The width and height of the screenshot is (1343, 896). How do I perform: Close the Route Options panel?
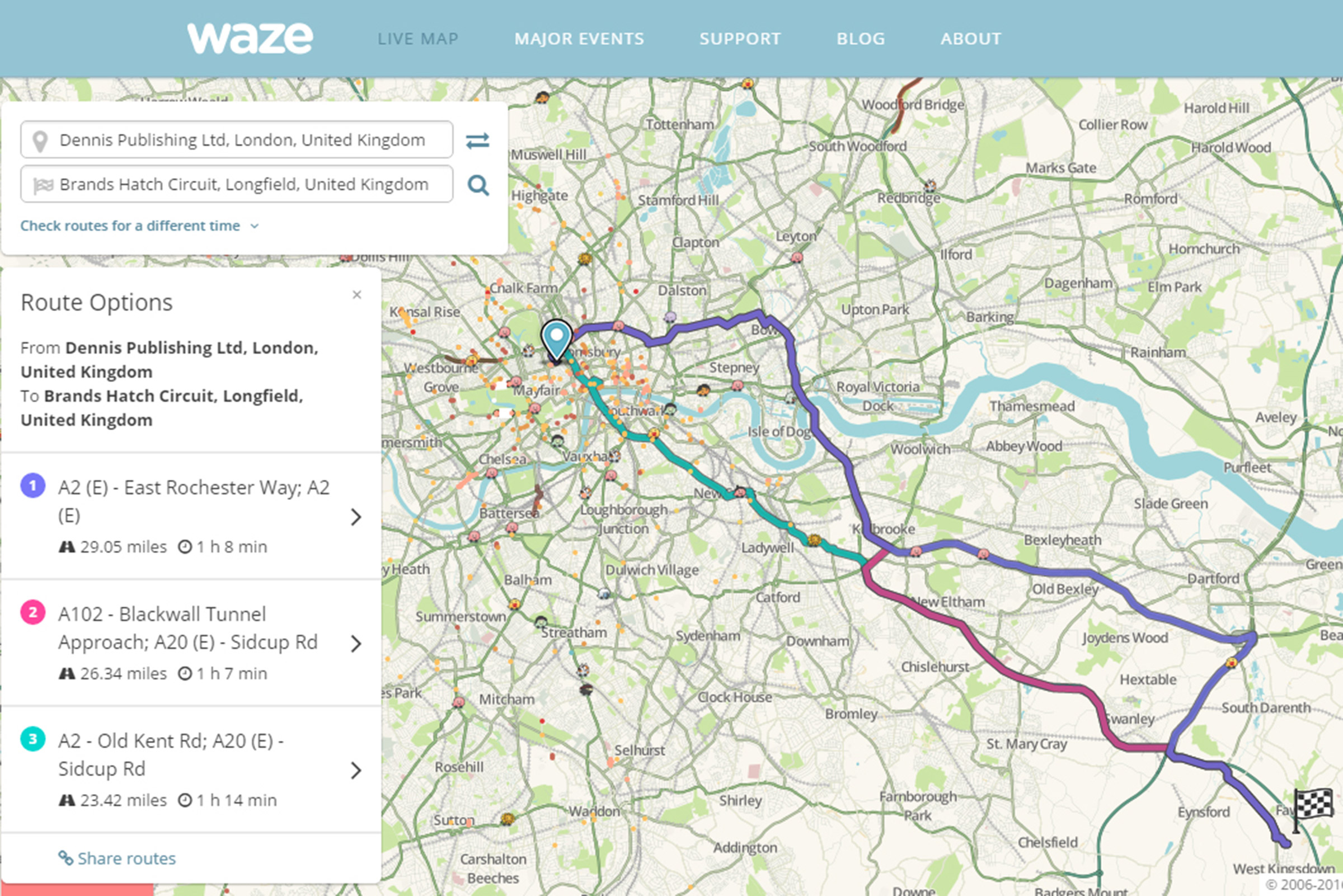click(357, 295)
